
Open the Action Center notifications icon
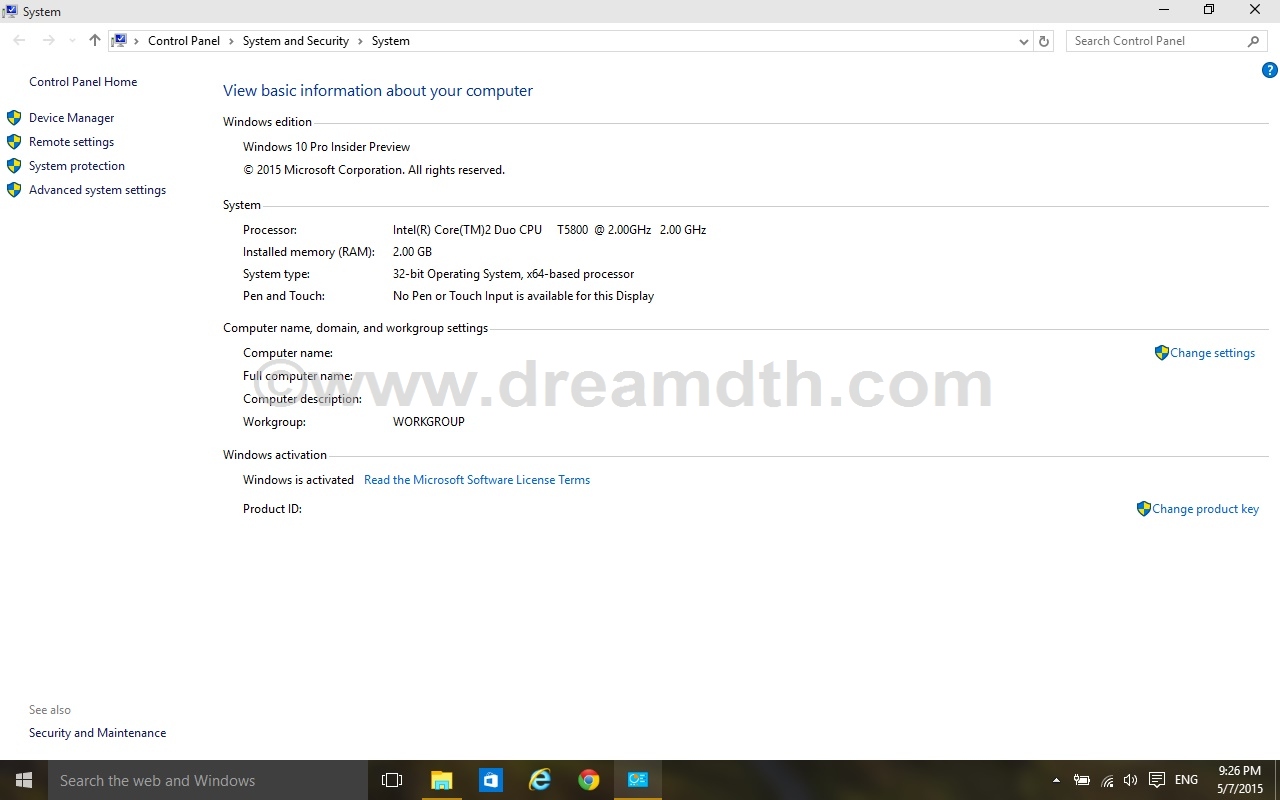pyautogui.click(x=1156, y=780)
